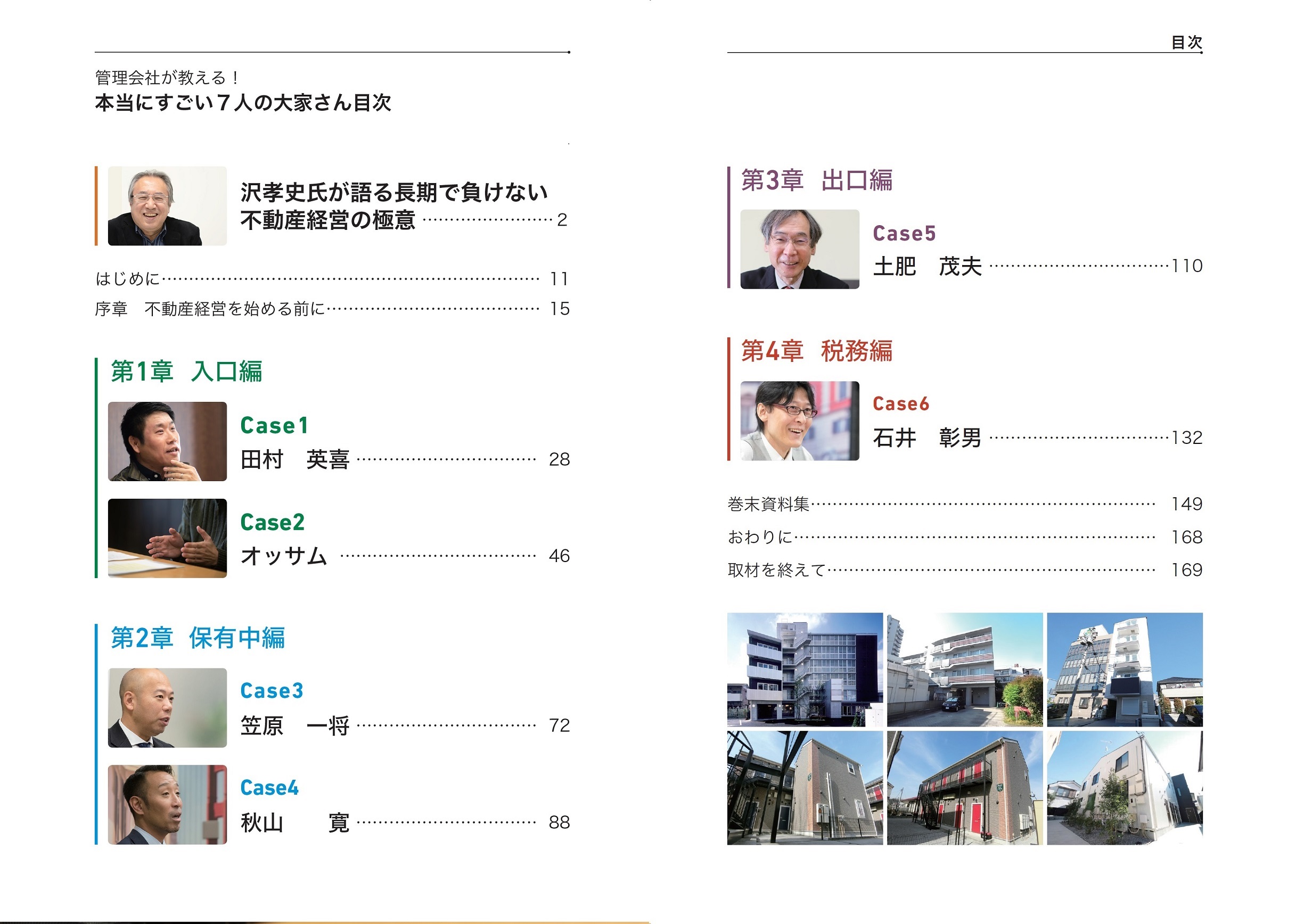Click page number 11

tap(560, 279)
